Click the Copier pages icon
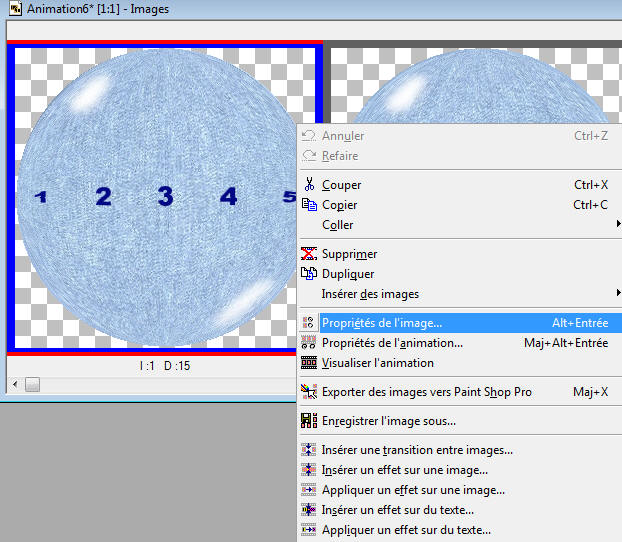 click(309, 205)
